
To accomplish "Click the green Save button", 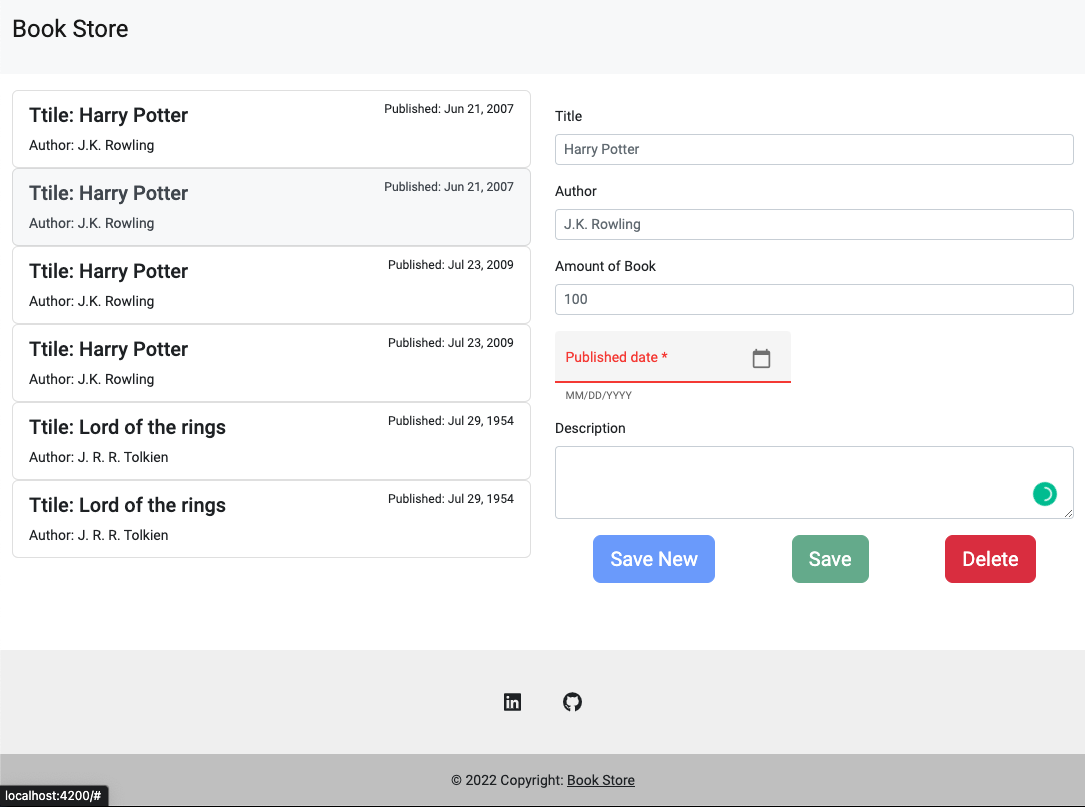I will 830,559.
